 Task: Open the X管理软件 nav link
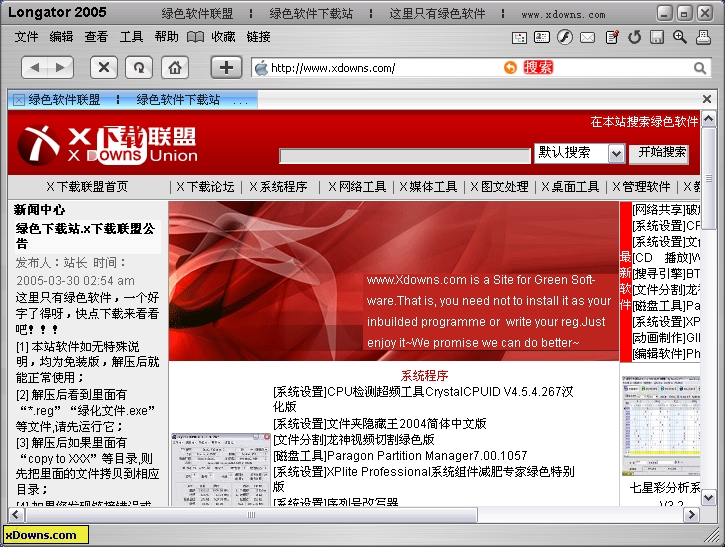[x=641, y=187]
